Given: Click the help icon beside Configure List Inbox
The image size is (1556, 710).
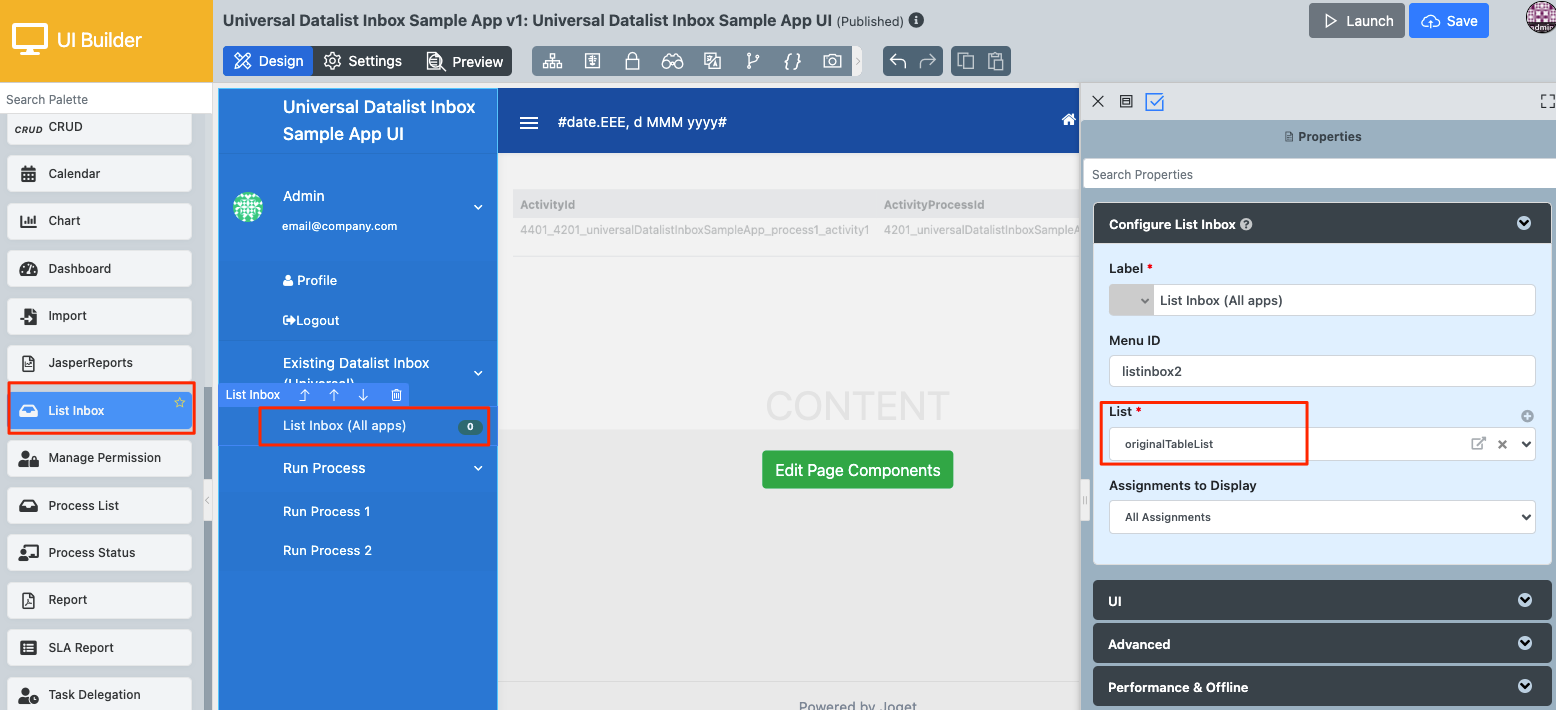Looking at the screenshot, I should click(x=1246, y=225).
